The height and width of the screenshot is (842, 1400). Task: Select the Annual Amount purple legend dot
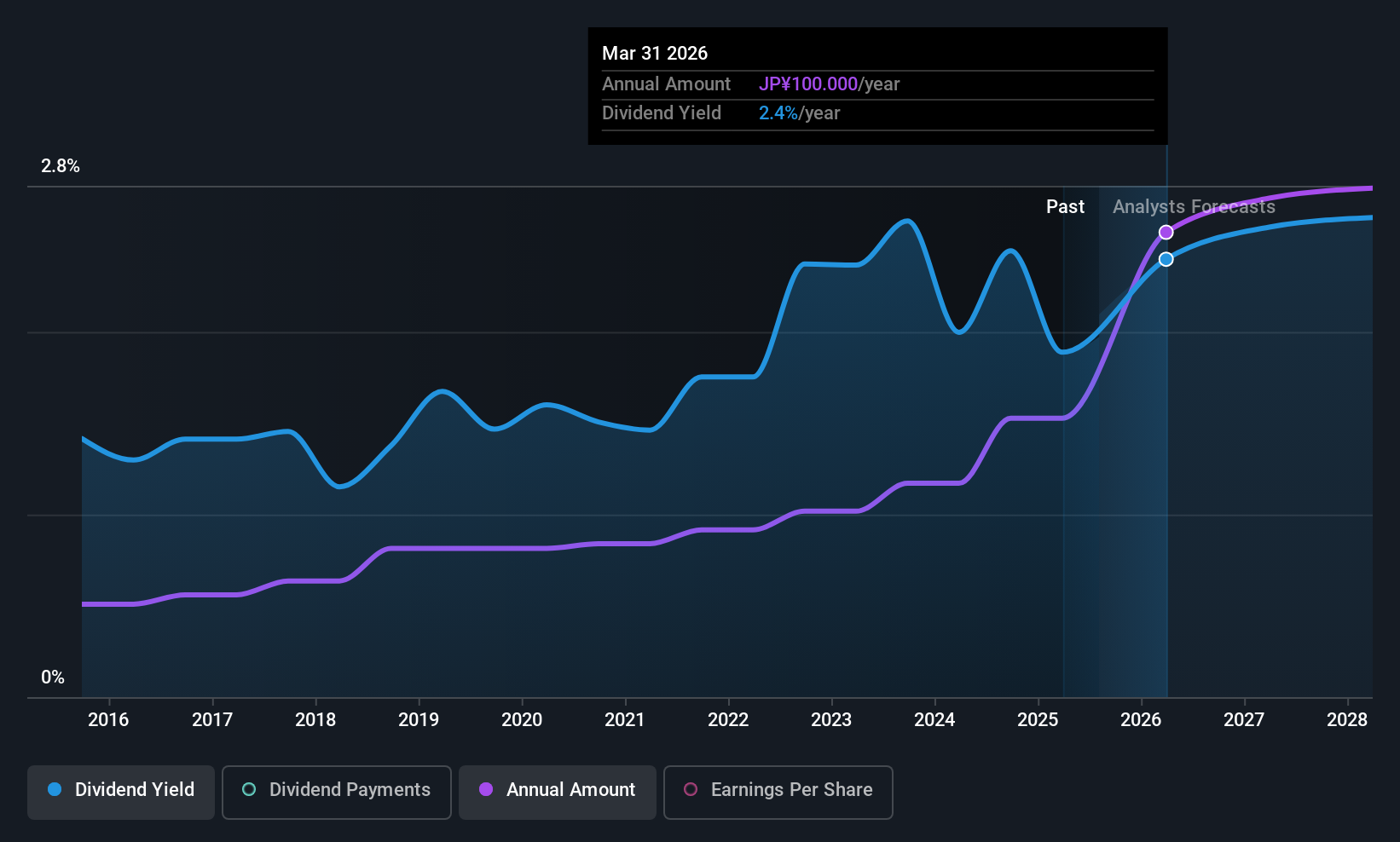(486, 790)
